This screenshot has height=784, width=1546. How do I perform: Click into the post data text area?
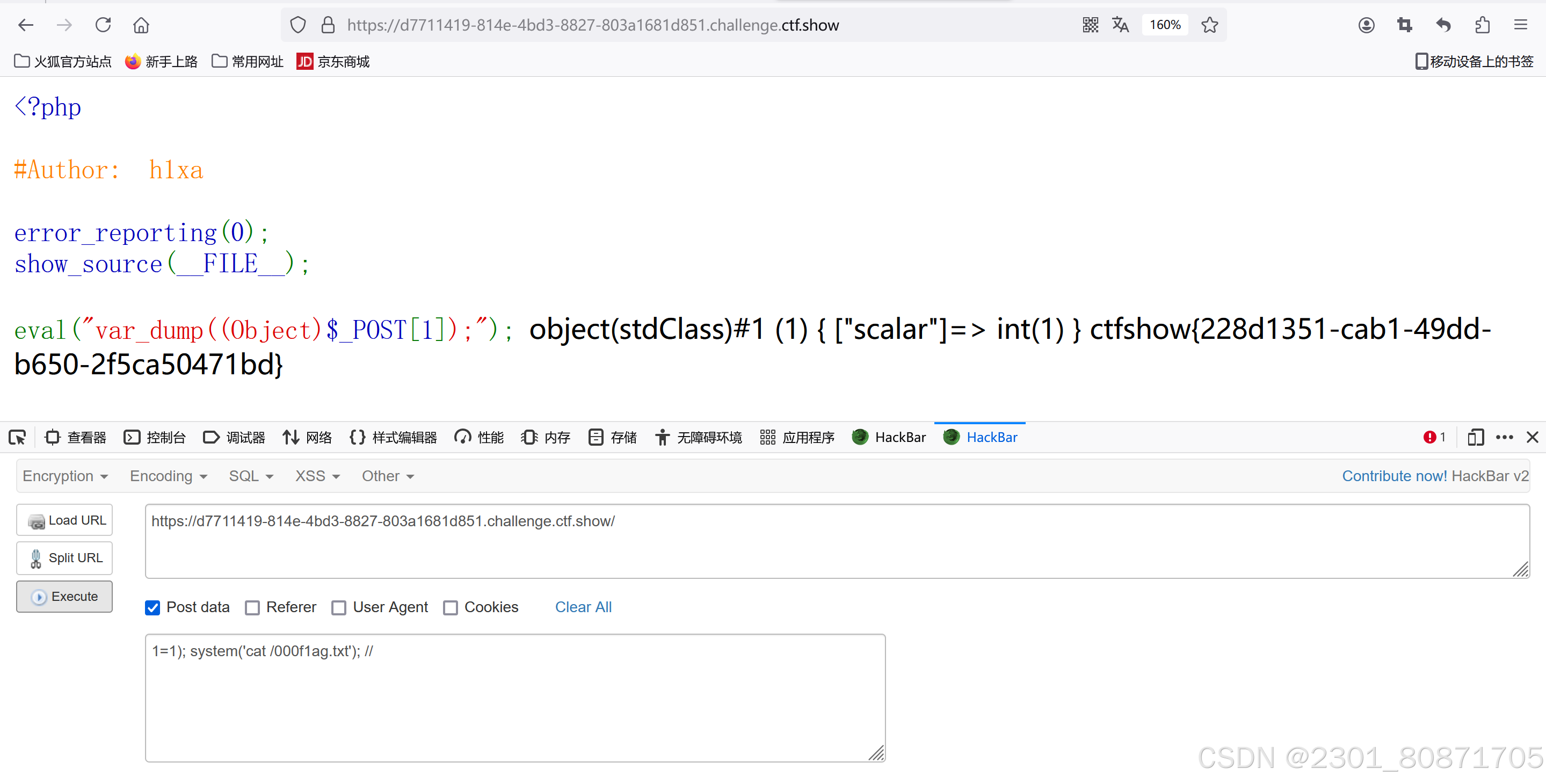pyautogui.click(x=514, y=698)
